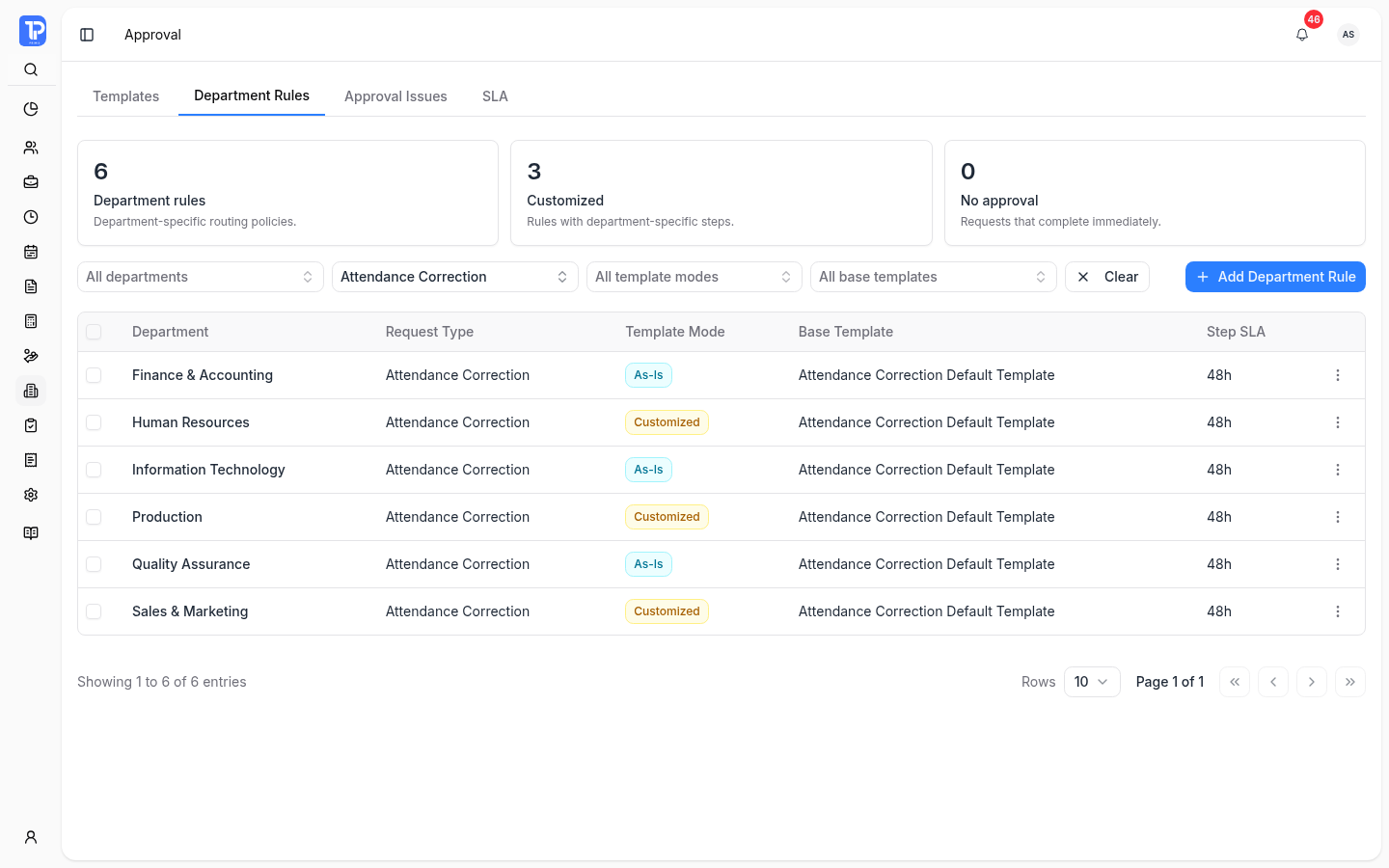Click the As-Is badge in Quality Assurance row
This screenshot has height=868, width=1389.
pos(648,564)
